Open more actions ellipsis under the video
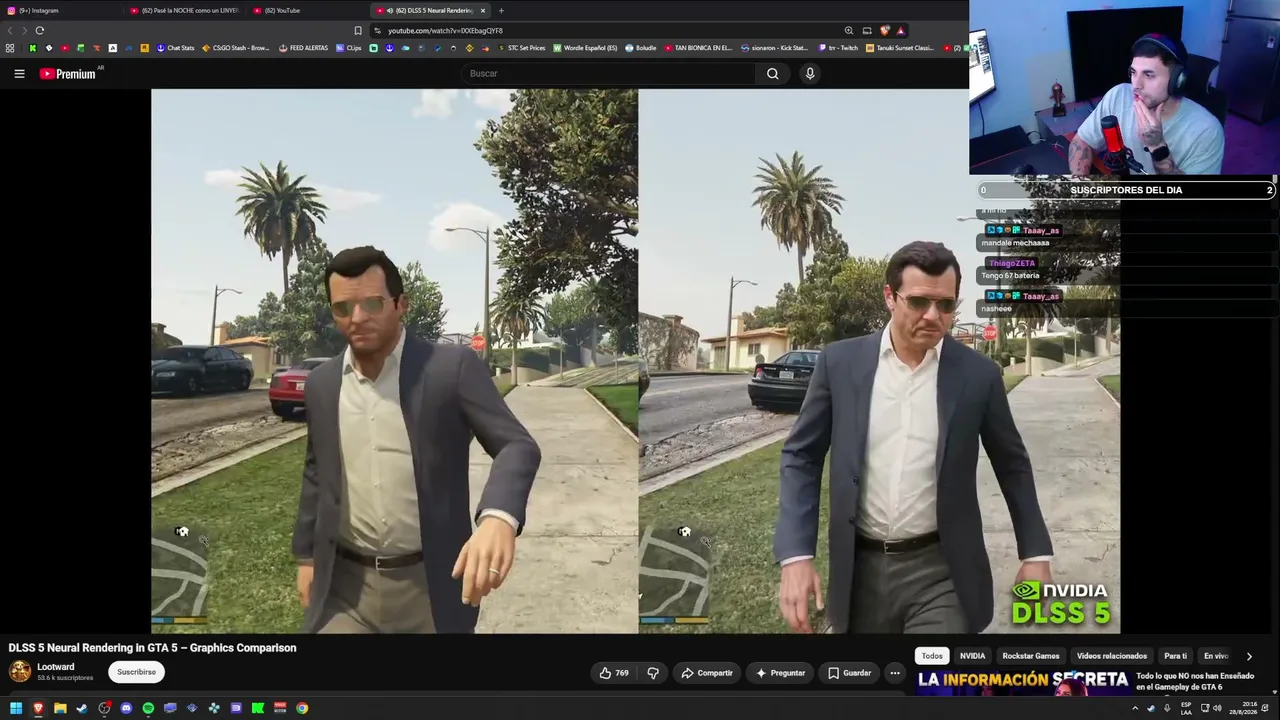 pos(895,673)
